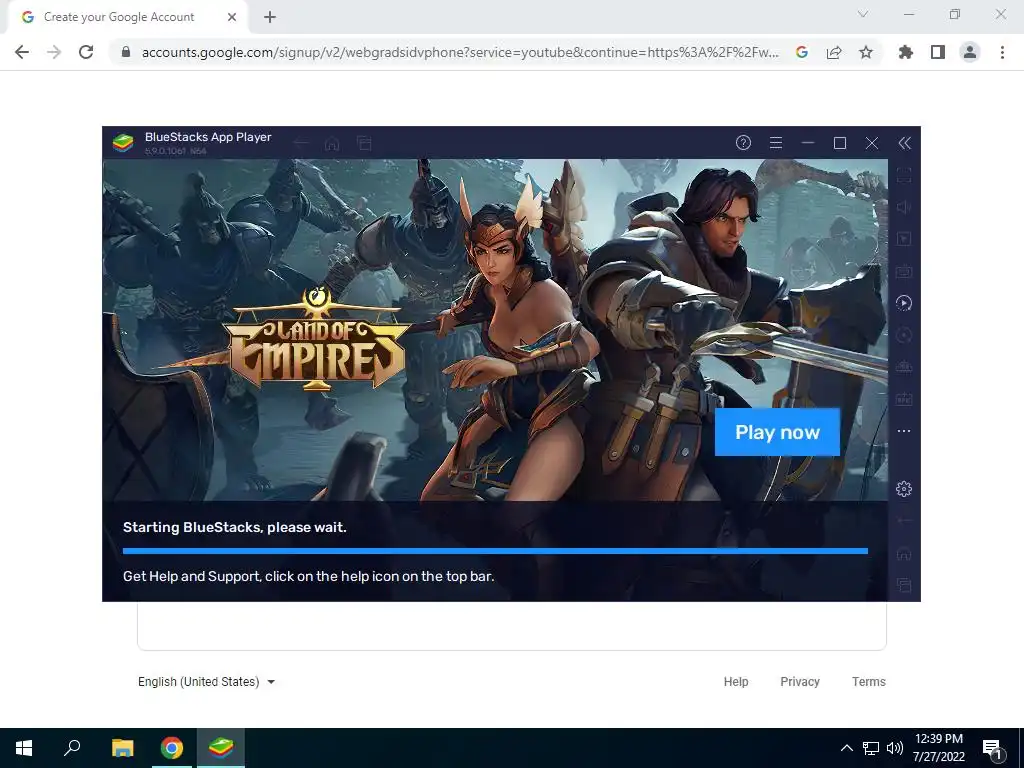The image size is (1024, 768).
Task: Select the Create your Google Account tab
Action: tap(119, 17)
